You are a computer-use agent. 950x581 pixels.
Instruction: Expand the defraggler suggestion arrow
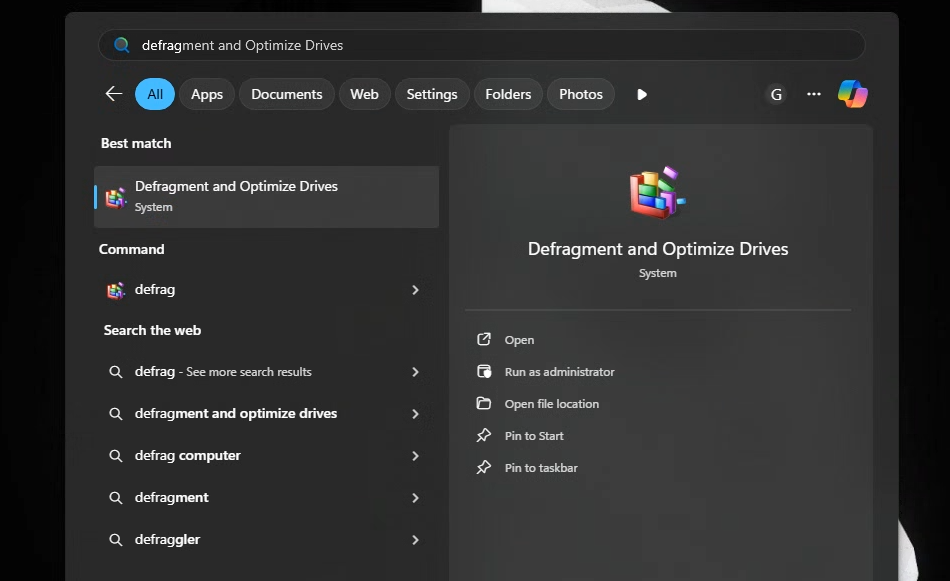click(x=415, y=540)
